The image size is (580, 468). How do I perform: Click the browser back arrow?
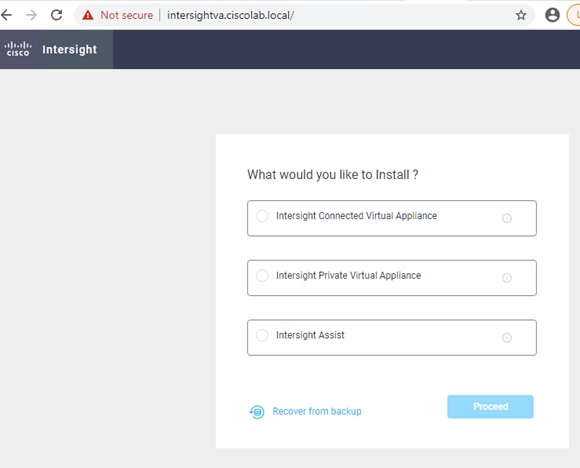(6, 15)
